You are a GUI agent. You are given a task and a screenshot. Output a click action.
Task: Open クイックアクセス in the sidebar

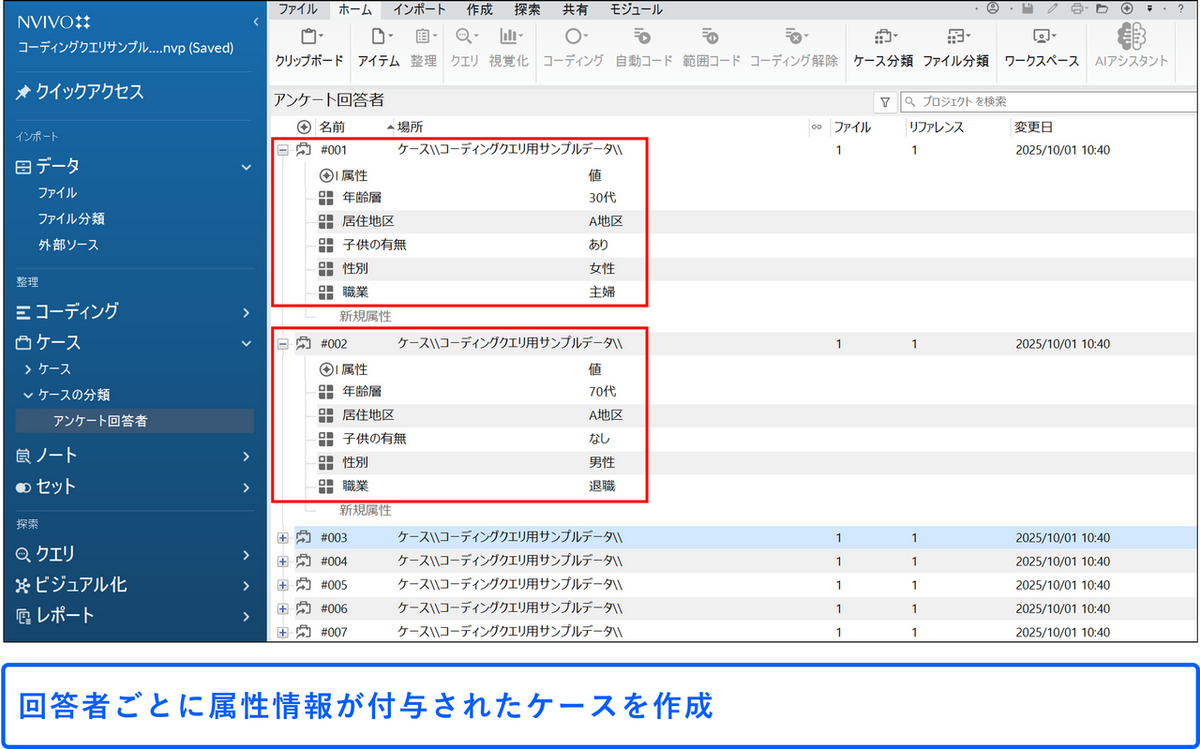[x=90, y=92]
